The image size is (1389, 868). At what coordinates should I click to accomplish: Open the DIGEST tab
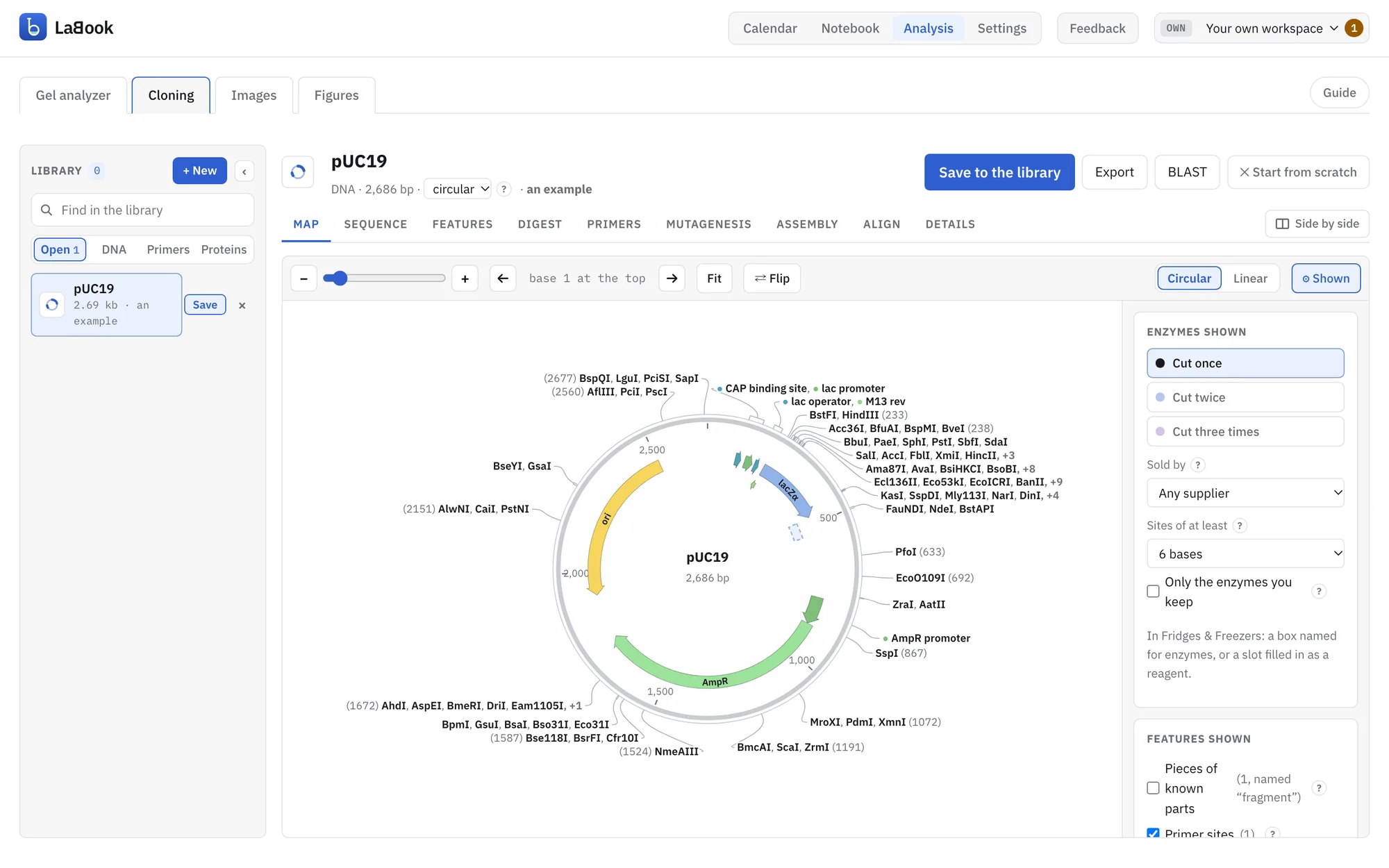540,224
